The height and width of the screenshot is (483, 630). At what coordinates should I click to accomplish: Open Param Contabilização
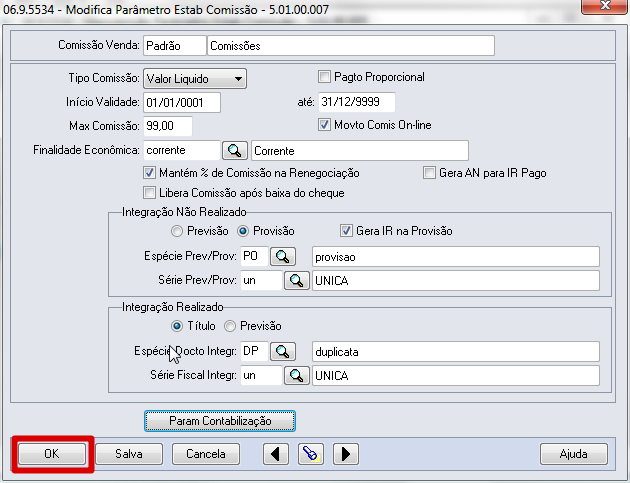pyautogui.click(x=220, y=421)
